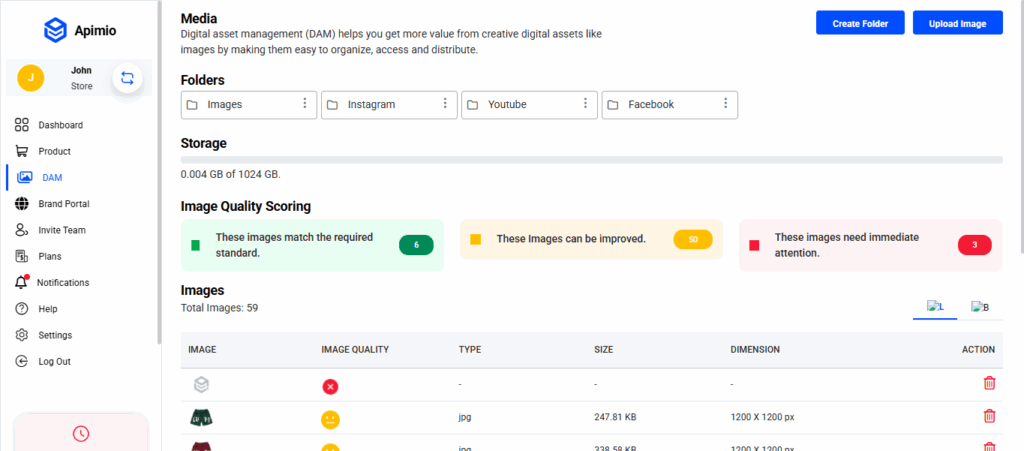The image size is (1024, 451).
Task: Click the storage usage progress bar
Action: coord(591,159)
